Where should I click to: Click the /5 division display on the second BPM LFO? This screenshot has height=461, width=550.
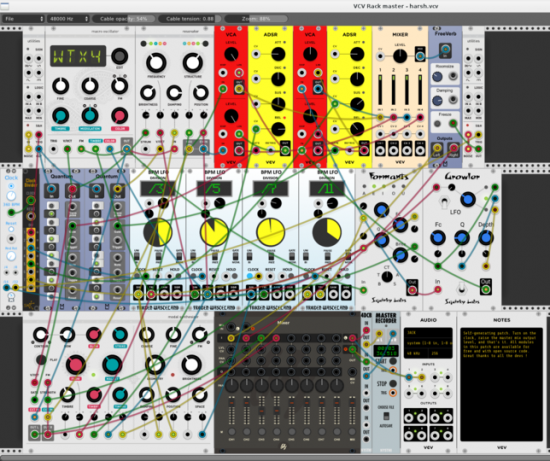(214, 189)
